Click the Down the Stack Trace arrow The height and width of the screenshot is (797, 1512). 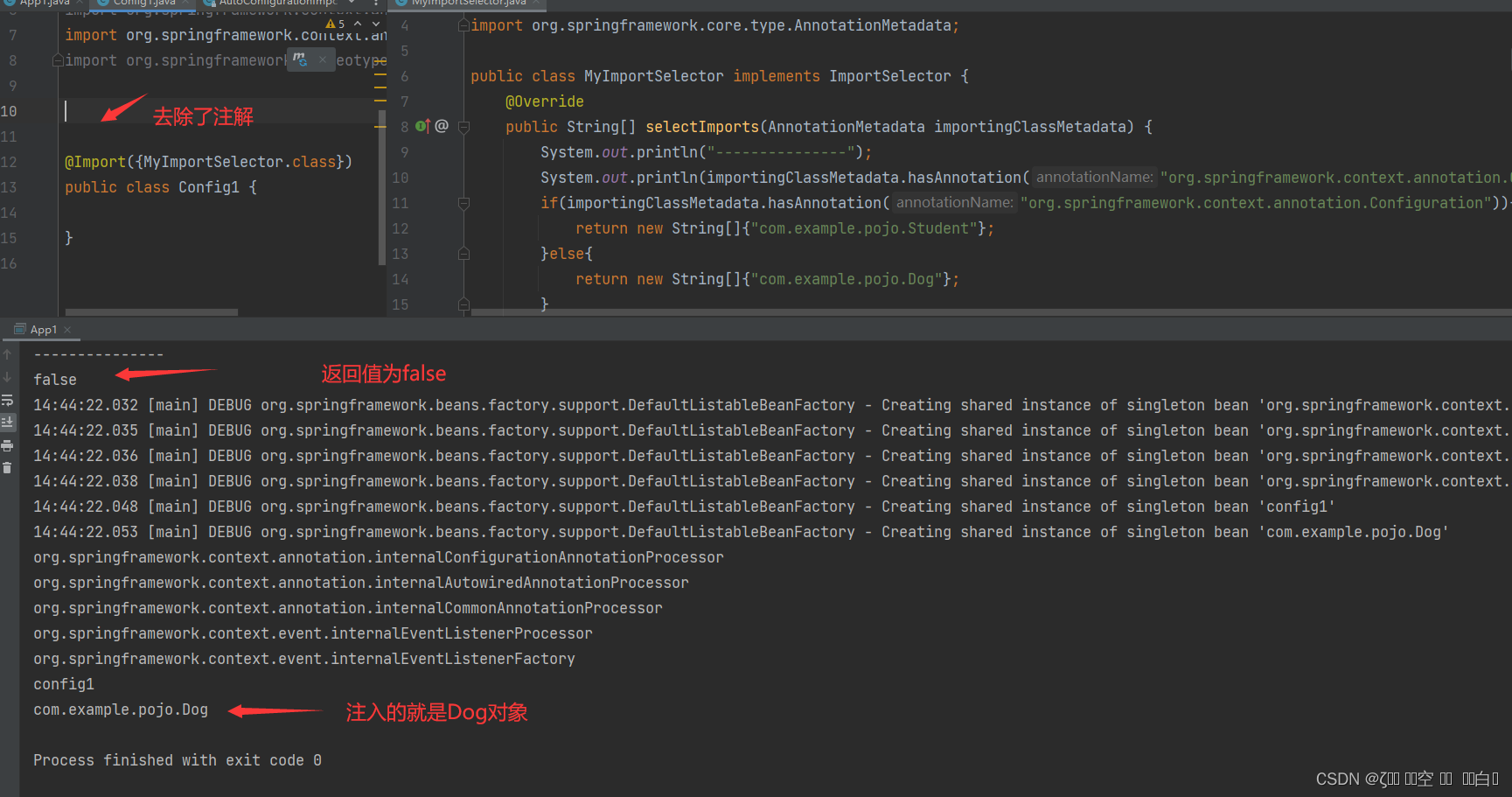[7, 377]
